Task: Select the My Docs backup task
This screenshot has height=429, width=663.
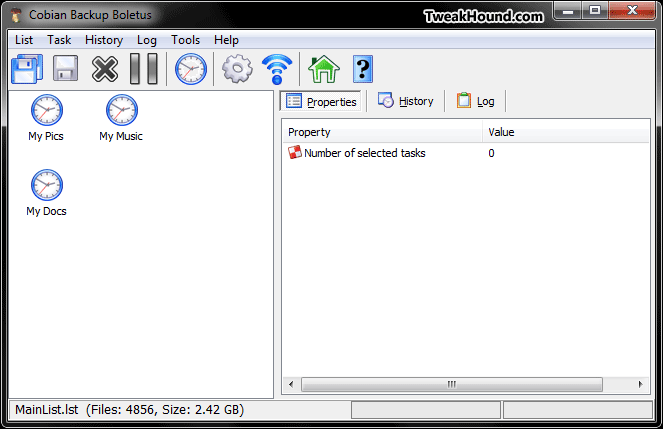Action: [x=46, y=193]
